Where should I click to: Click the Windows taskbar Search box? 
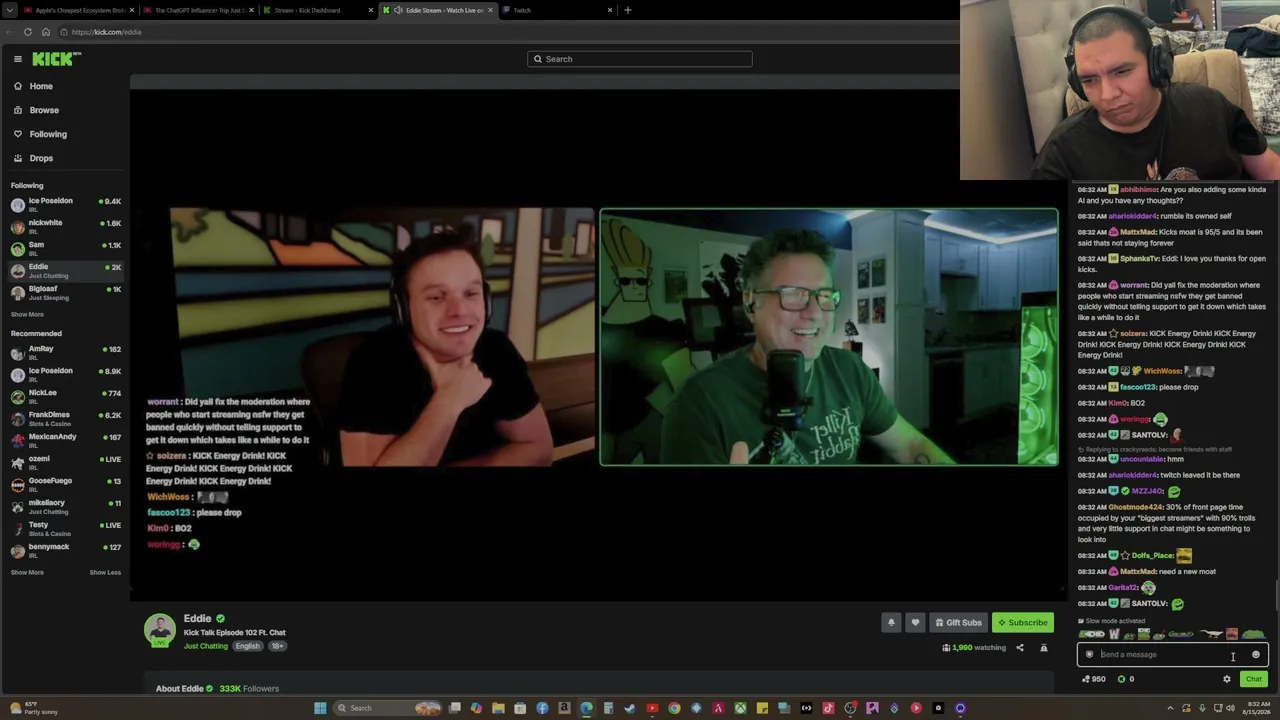pos(387,708)
